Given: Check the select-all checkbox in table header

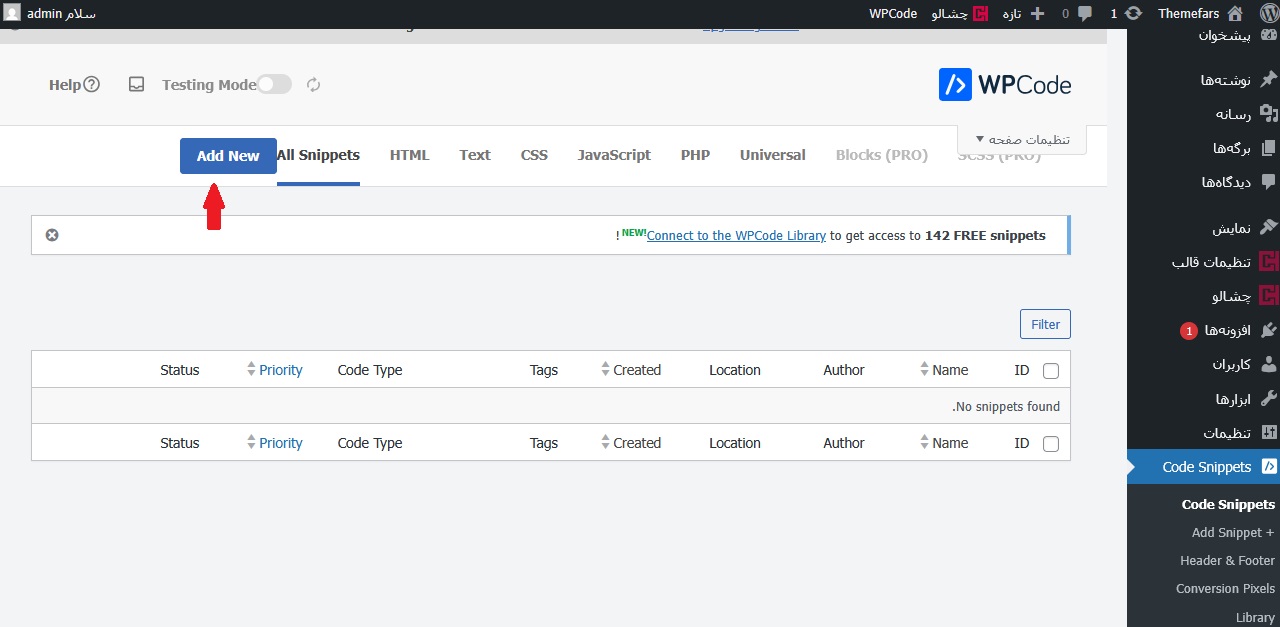Looking at the screenshot, I should pos(1050,371).
